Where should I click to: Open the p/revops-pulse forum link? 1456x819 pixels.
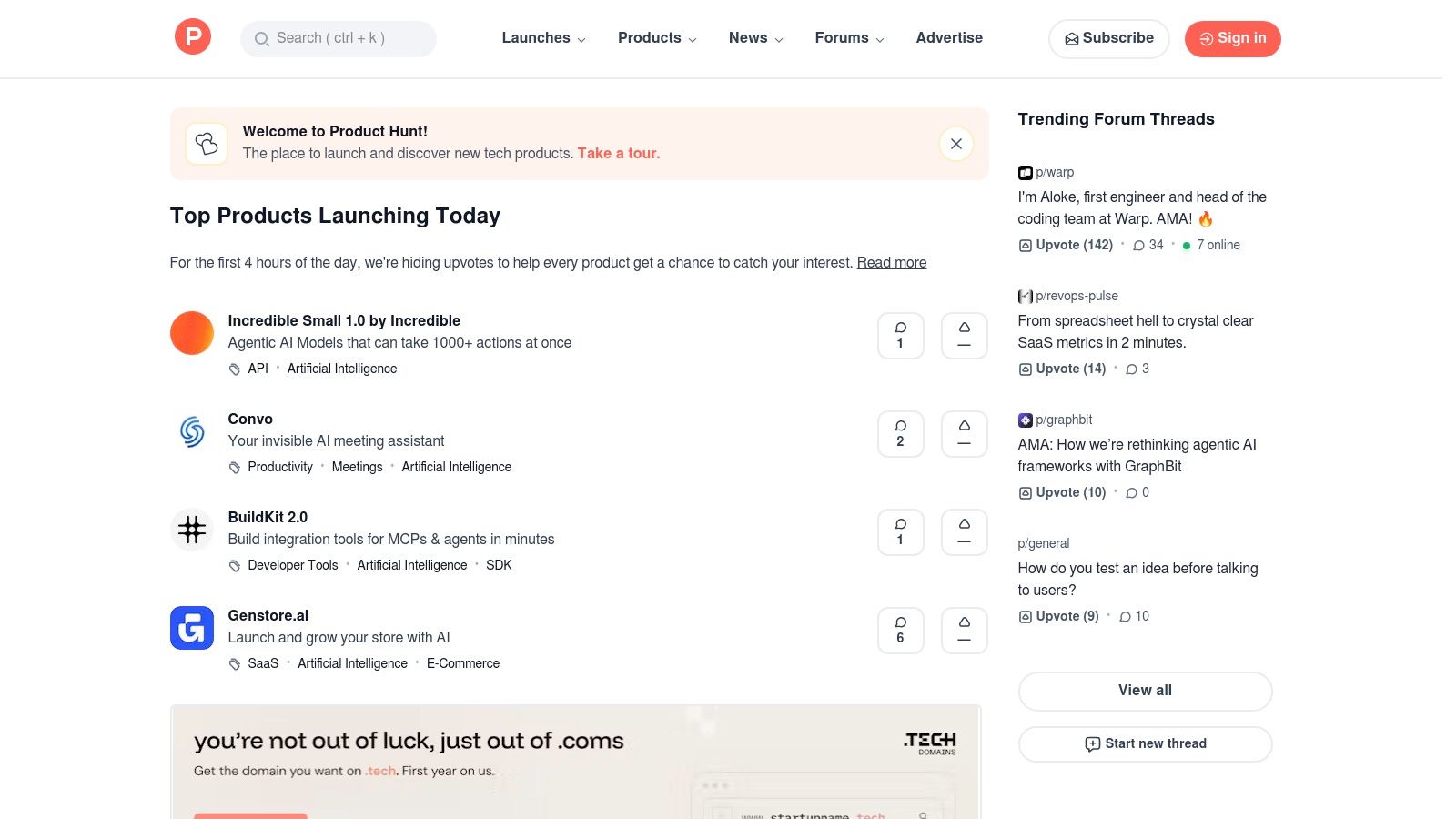click(1077, 296)
